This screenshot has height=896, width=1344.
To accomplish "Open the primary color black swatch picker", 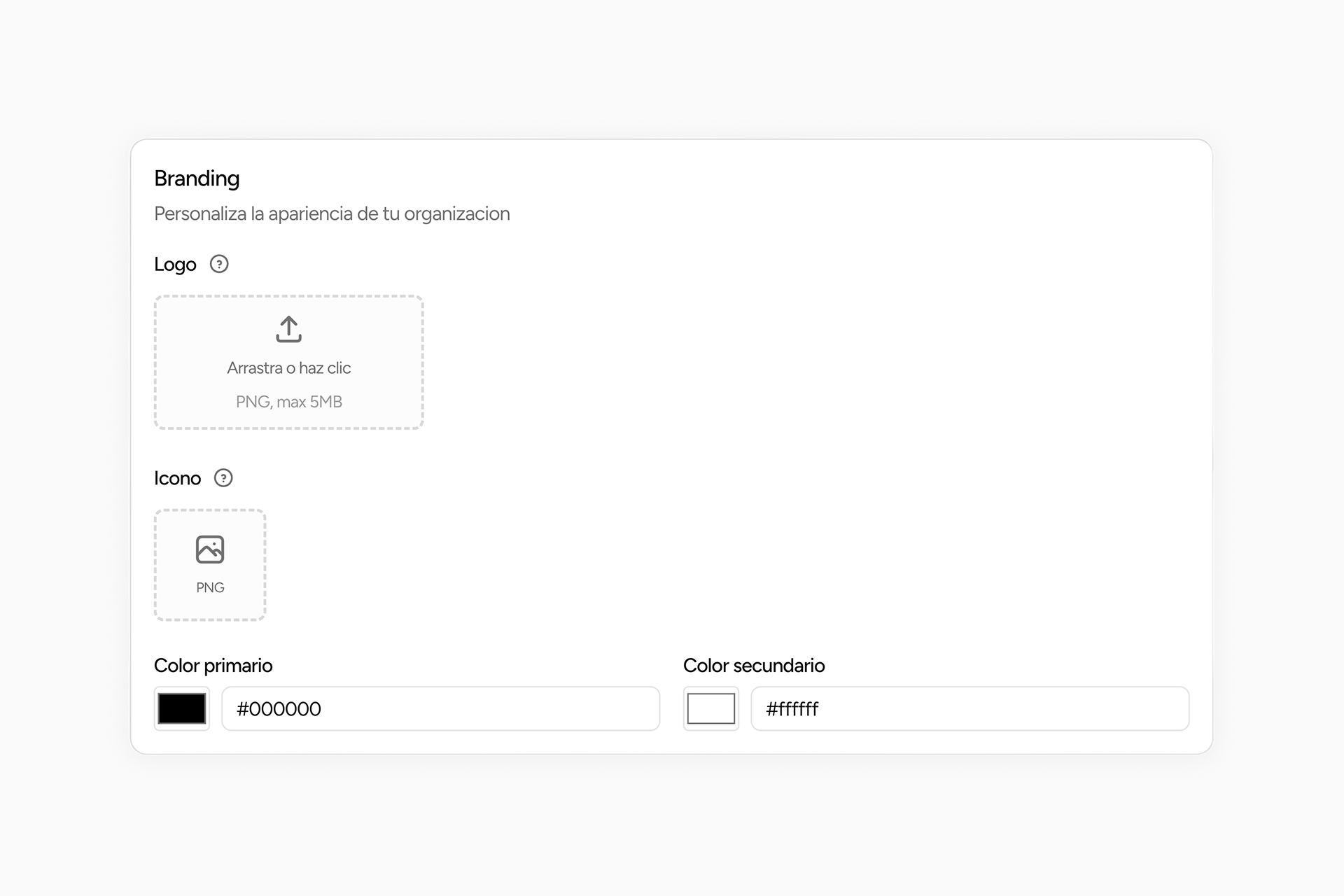I will pyautogui.click(x=182, y=708).
